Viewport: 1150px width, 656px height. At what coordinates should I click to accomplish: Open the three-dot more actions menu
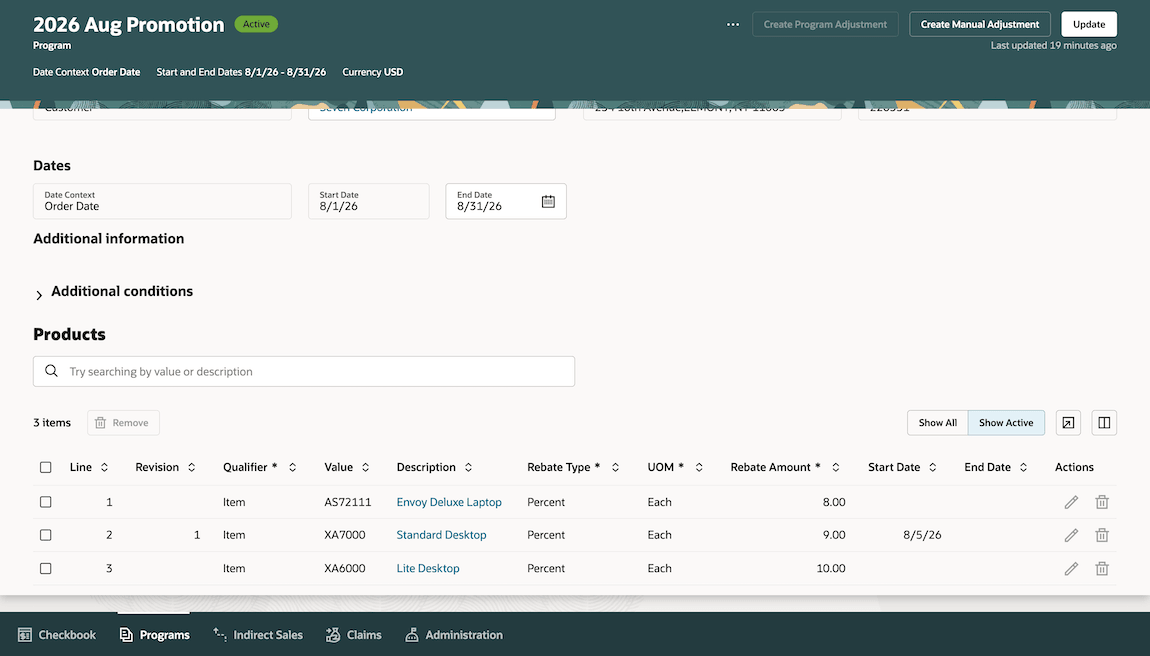point(733,24)
